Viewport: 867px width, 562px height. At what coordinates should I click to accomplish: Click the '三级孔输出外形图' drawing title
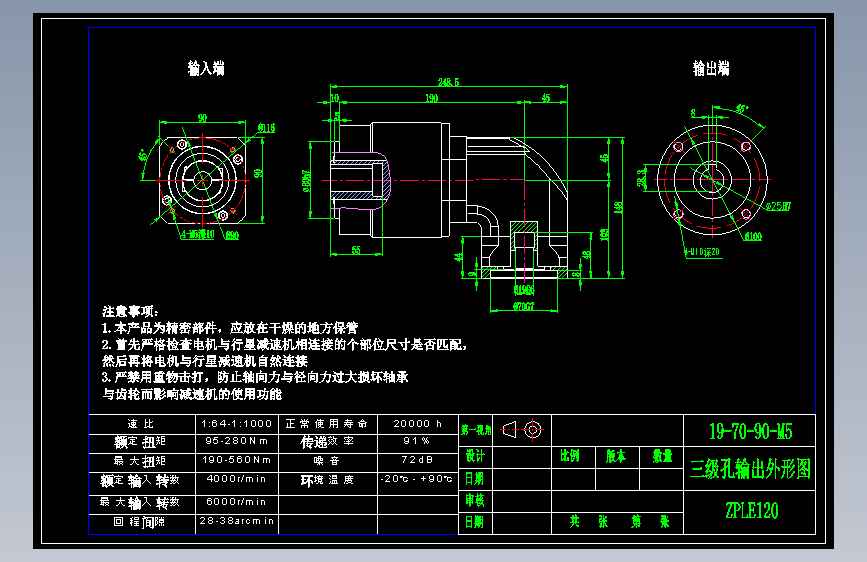pos(750,469)
